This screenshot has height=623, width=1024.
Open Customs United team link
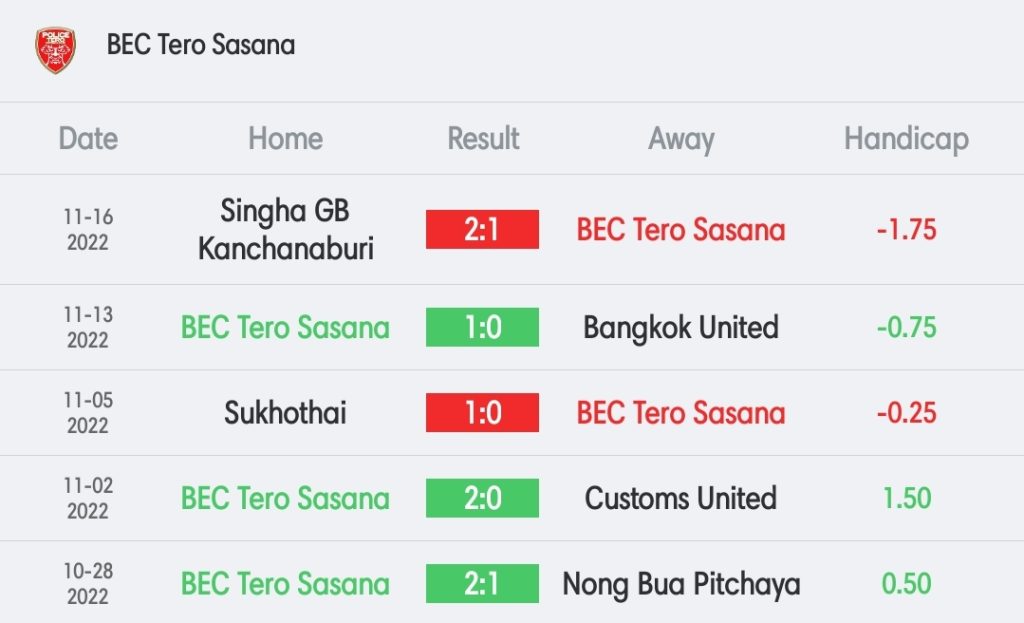pyautogui.click(x=681, y=498)
